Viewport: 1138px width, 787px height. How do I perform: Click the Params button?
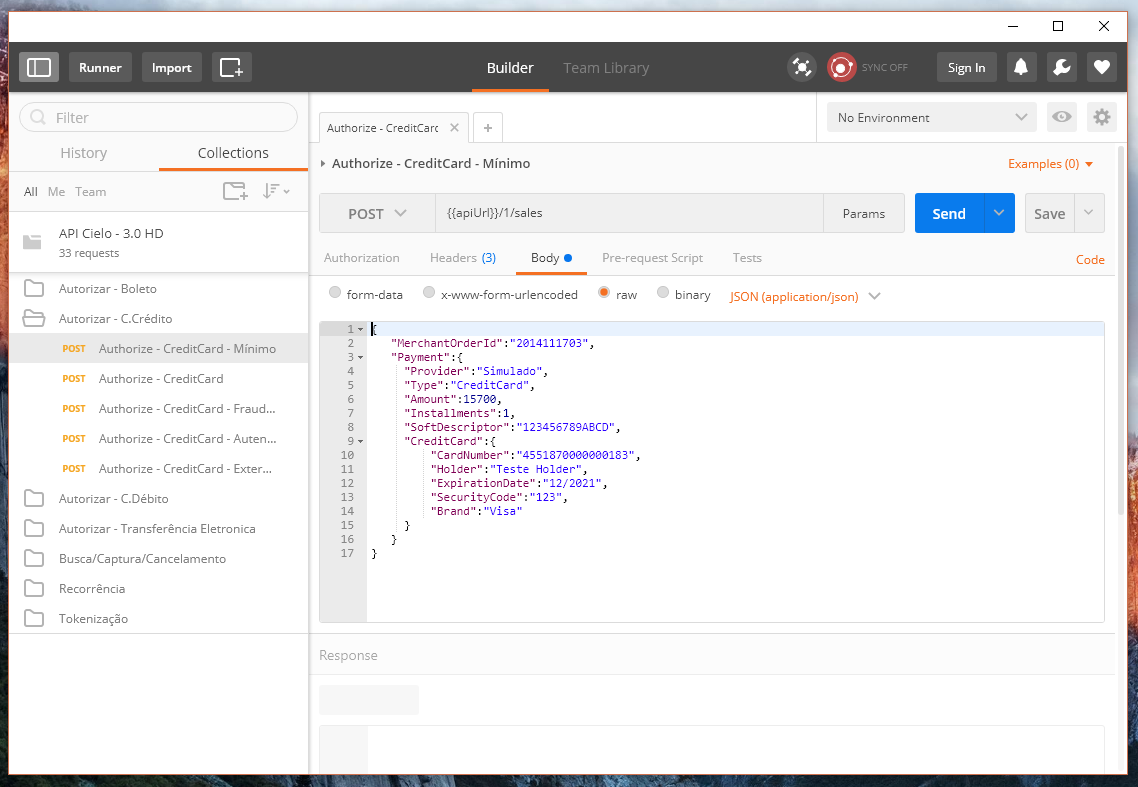pos(864,213)
